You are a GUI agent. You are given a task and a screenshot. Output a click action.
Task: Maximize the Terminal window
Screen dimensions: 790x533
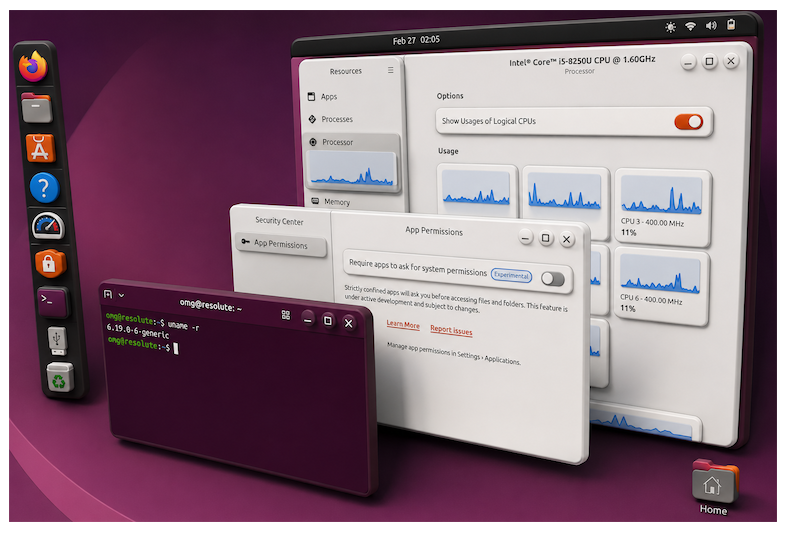tap(327, 320)
